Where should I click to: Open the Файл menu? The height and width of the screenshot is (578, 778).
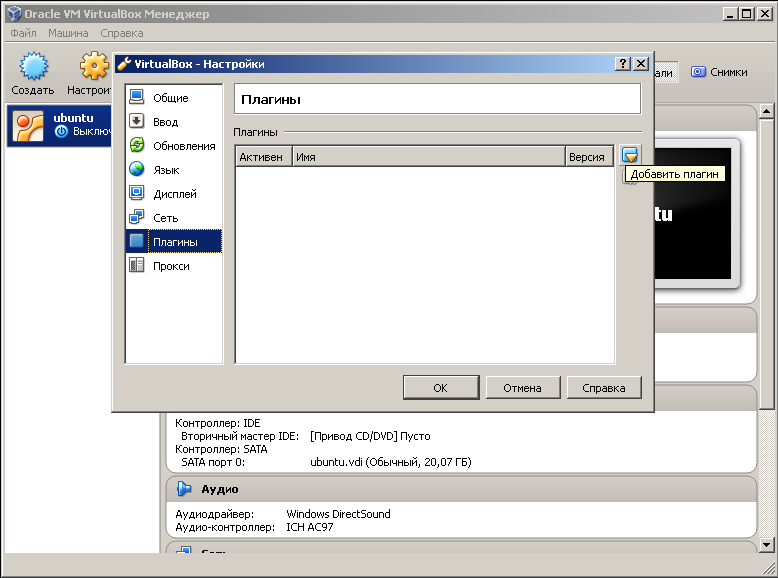click(23, 33)
